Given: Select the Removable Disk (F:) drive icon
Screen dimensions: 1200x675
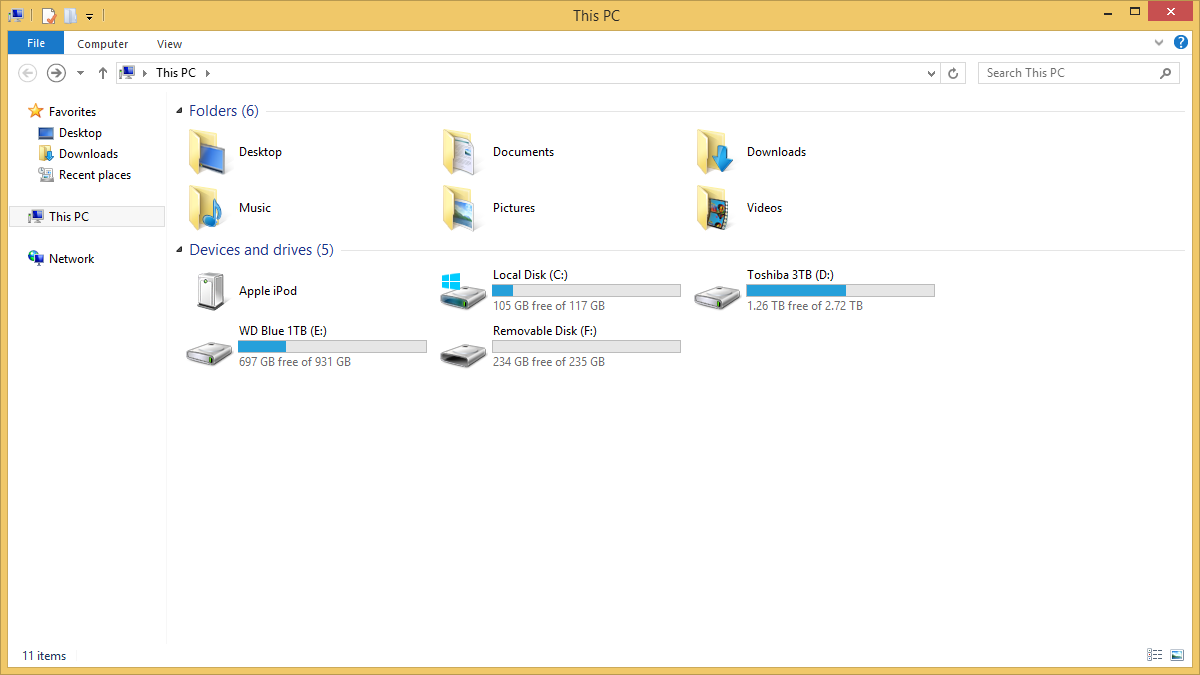Looking at the screenshot, I should (x=463, y=351).
